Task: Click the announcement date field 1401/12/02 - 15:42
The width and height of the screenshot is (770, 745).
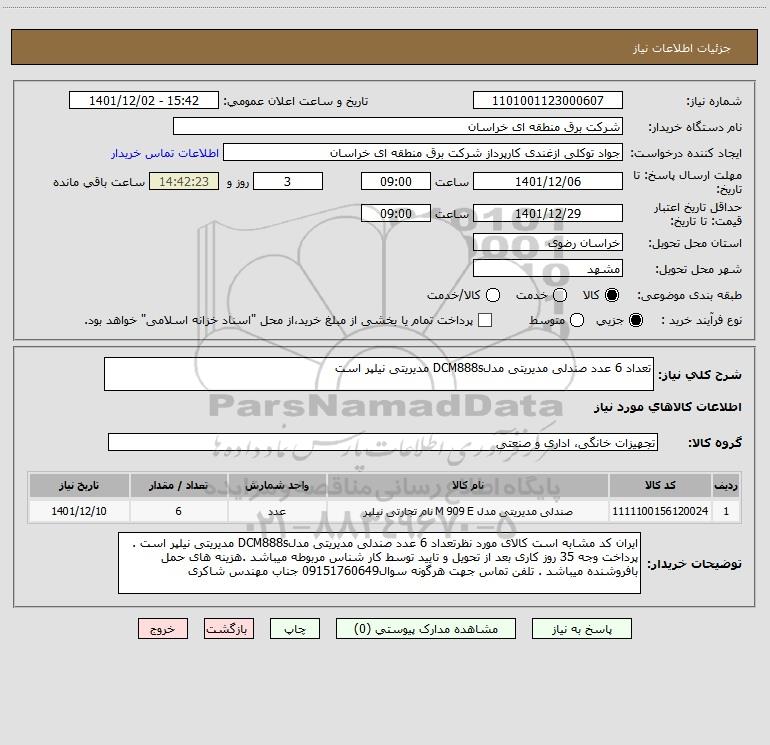Action: point(144,100)
